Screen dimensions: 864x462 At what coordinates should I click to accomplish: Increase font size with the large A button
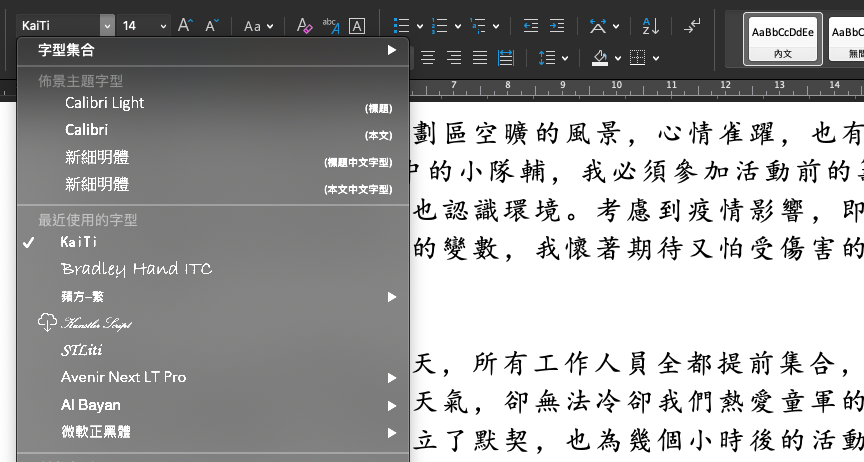tap(185, 25)
